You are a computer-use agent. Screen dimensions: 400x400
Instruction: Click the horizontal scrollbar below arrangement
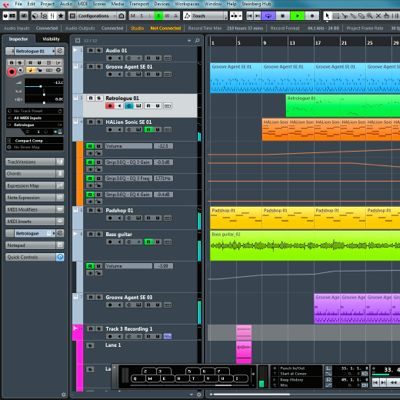251,395
